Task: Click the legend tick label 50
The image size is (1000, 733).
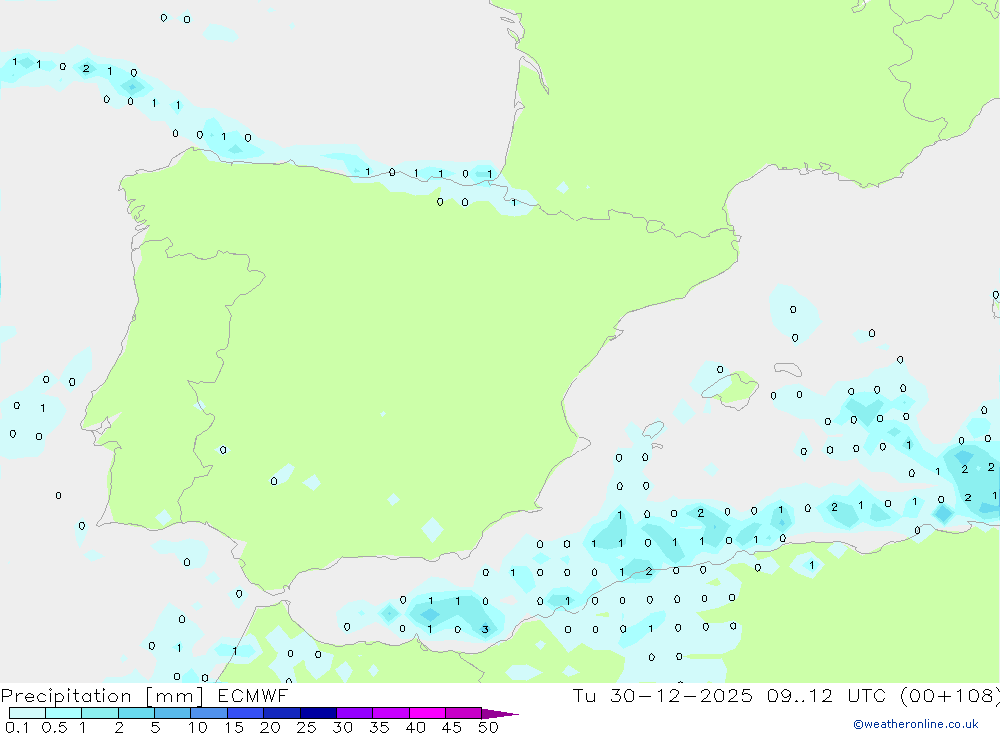Action: coord(488,727)
